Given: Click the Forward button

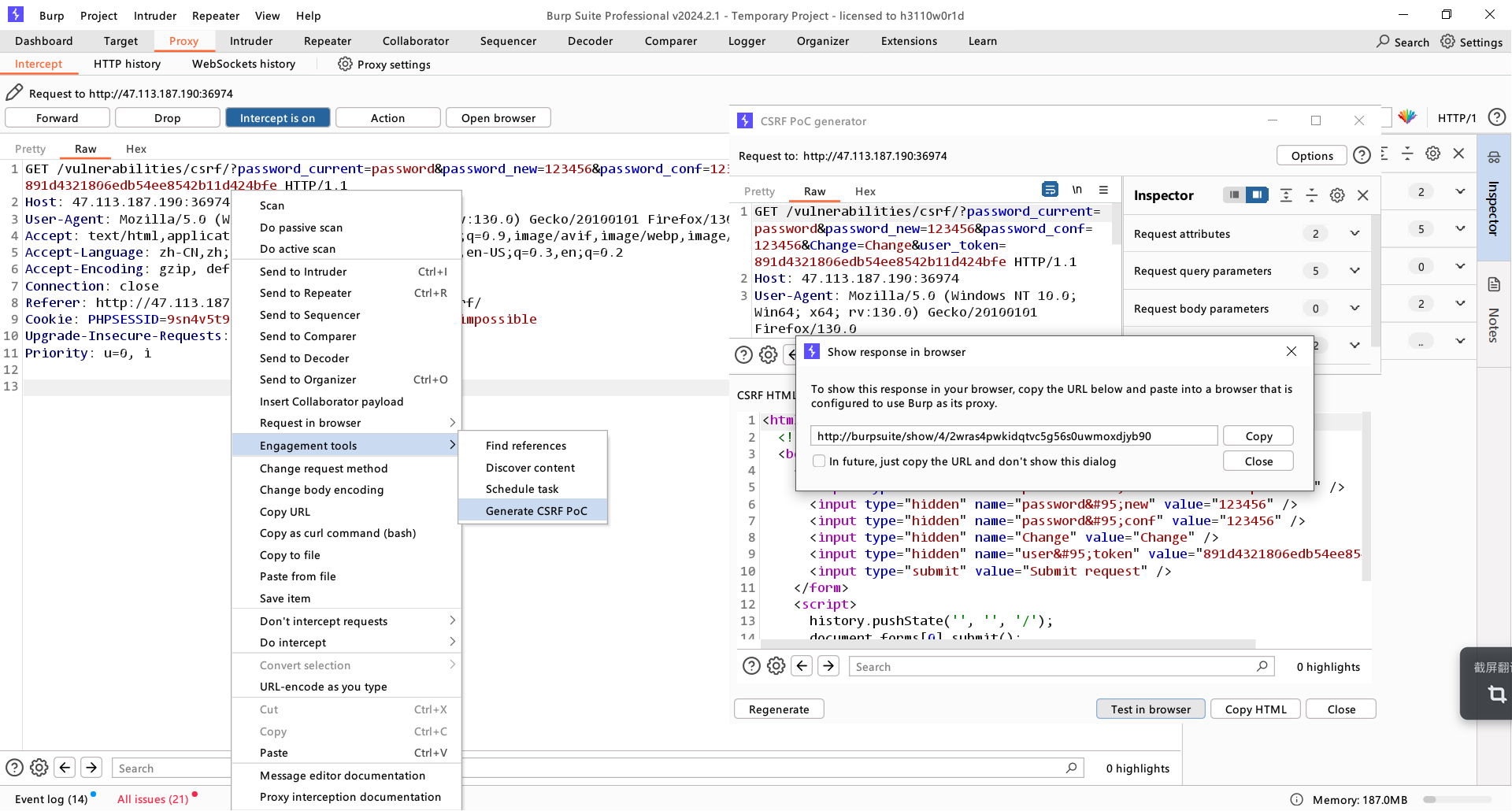Looking at the screenshot, I should point(57,117).
